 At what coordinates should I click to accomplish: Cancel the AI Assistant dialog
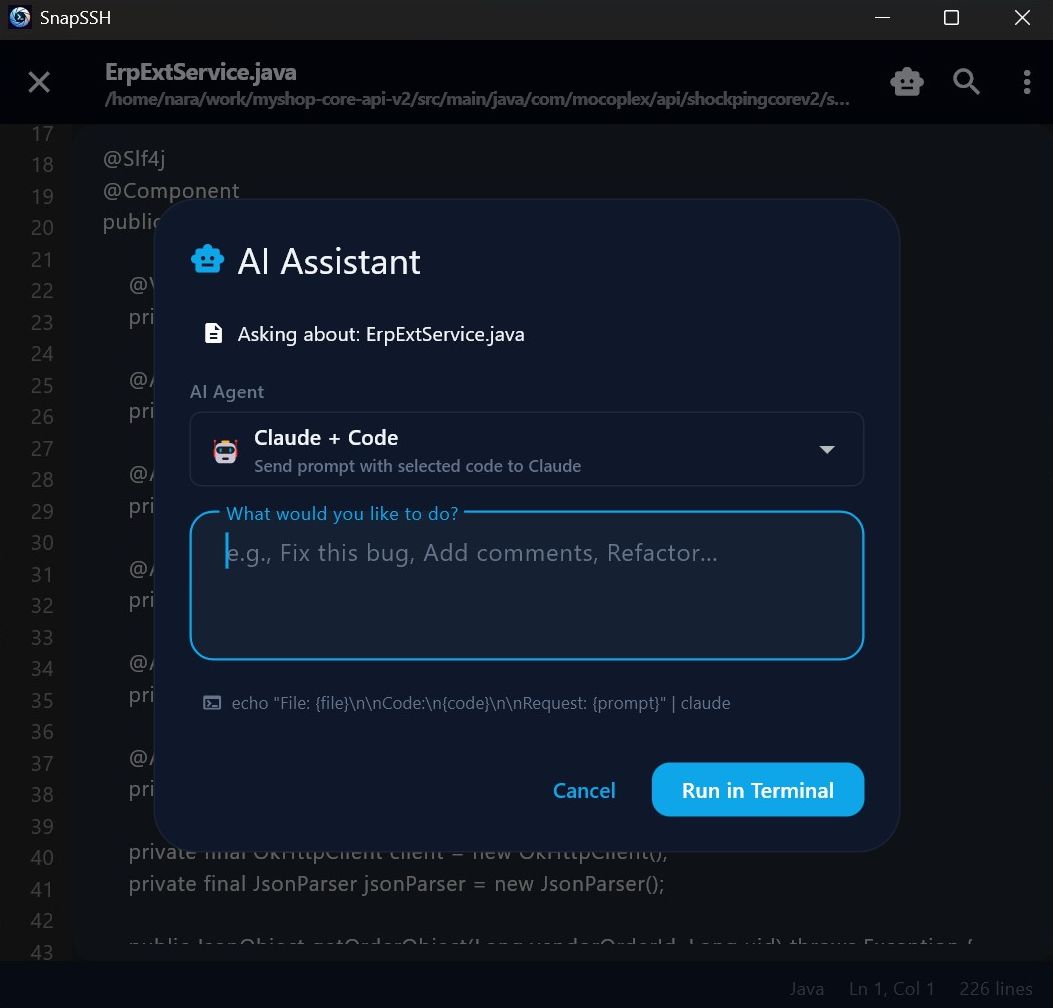click(x=584, y=790)
